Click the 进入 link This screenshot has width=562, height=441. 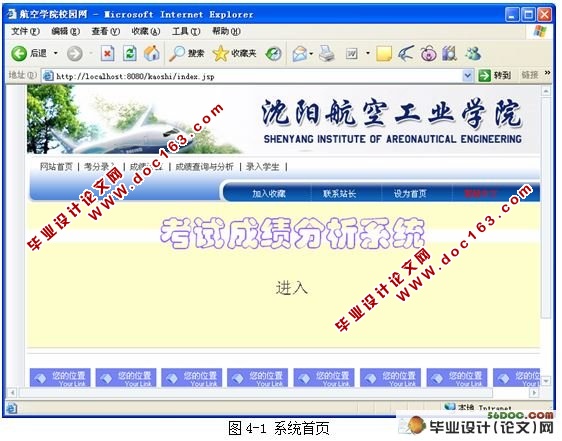[291, 288]
